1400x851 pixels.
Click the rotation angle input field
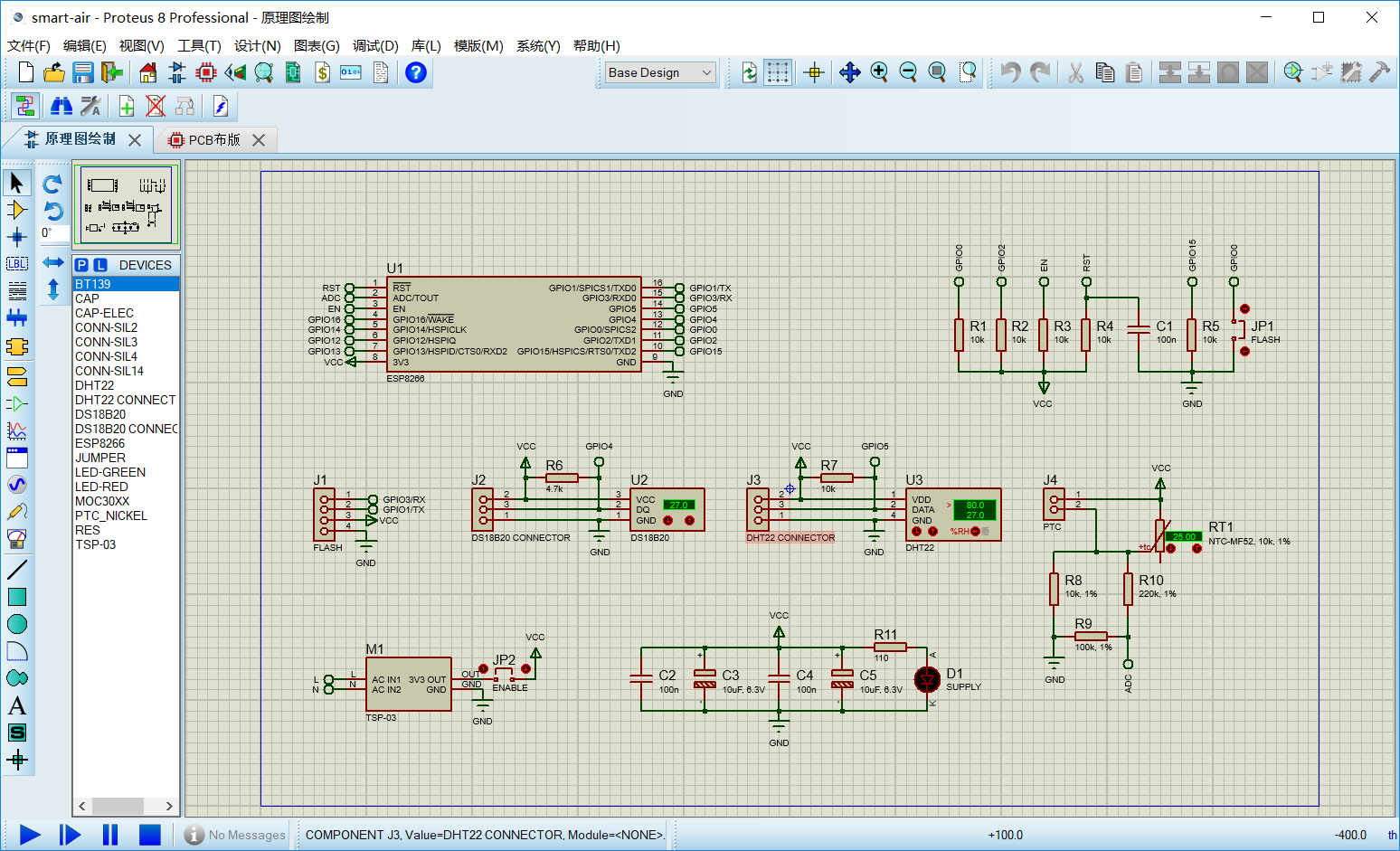[x=52, y=233]
